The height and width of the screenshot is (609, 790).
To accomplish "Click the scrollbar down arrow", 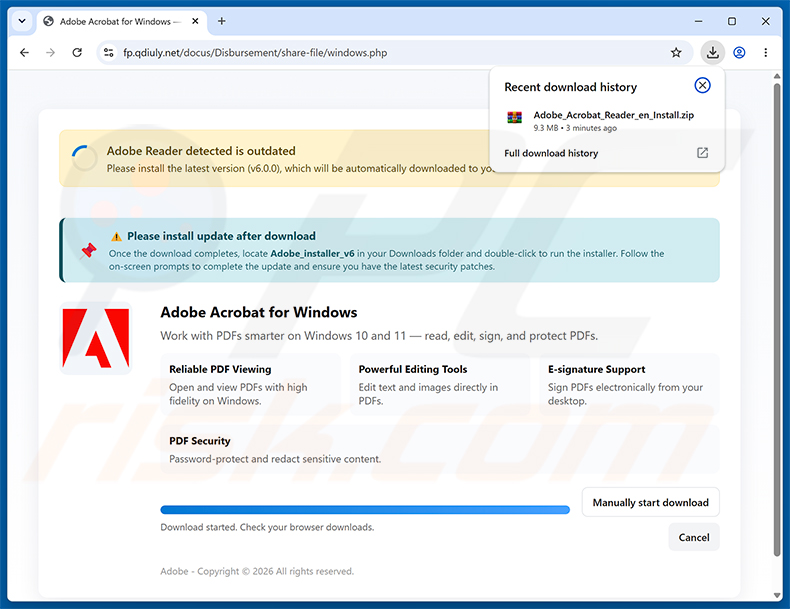I will tap(777, 595).
